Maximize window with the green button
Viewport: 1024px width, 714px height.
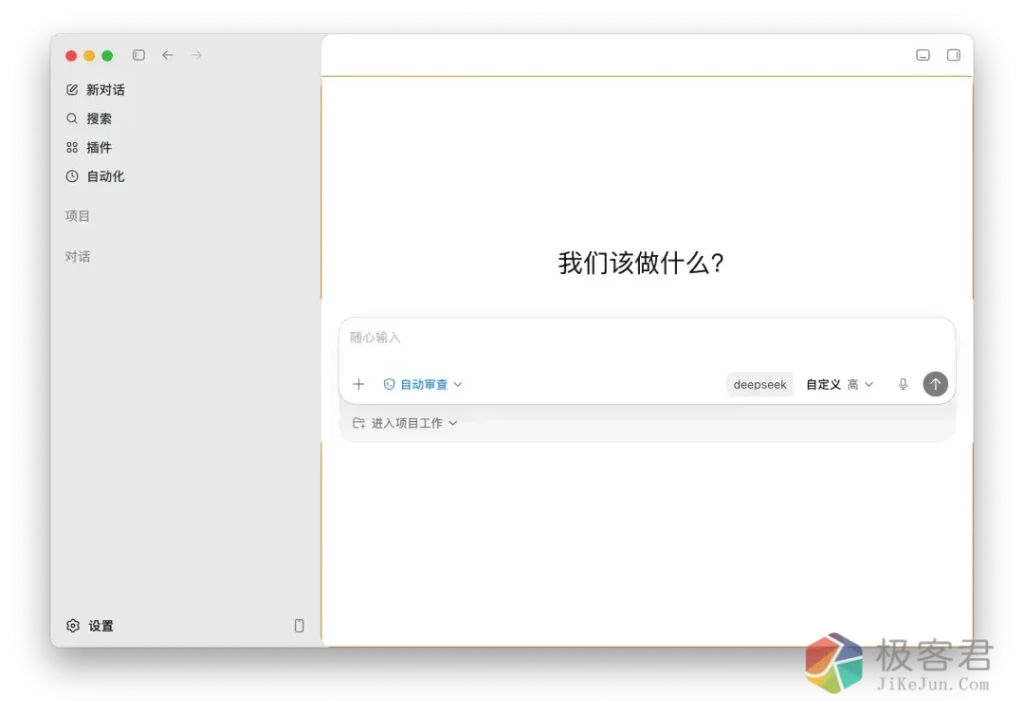(108, 56)
